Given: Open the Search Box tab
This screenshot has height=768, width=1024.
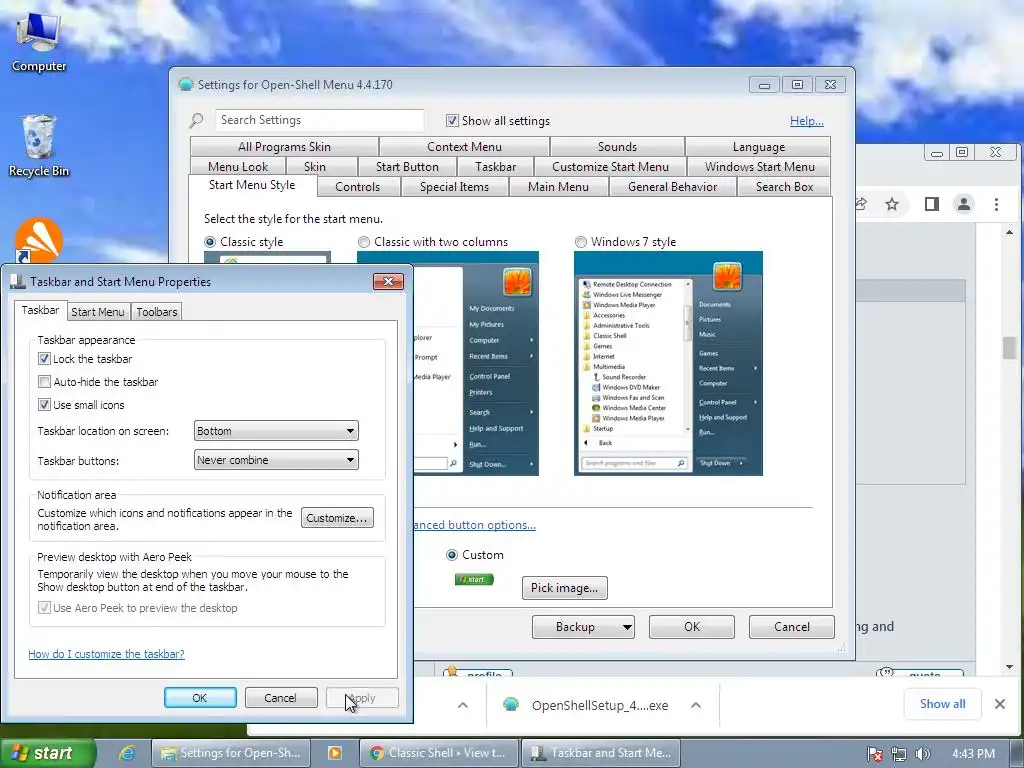Looking at the screenshot, I should (784, 187).
